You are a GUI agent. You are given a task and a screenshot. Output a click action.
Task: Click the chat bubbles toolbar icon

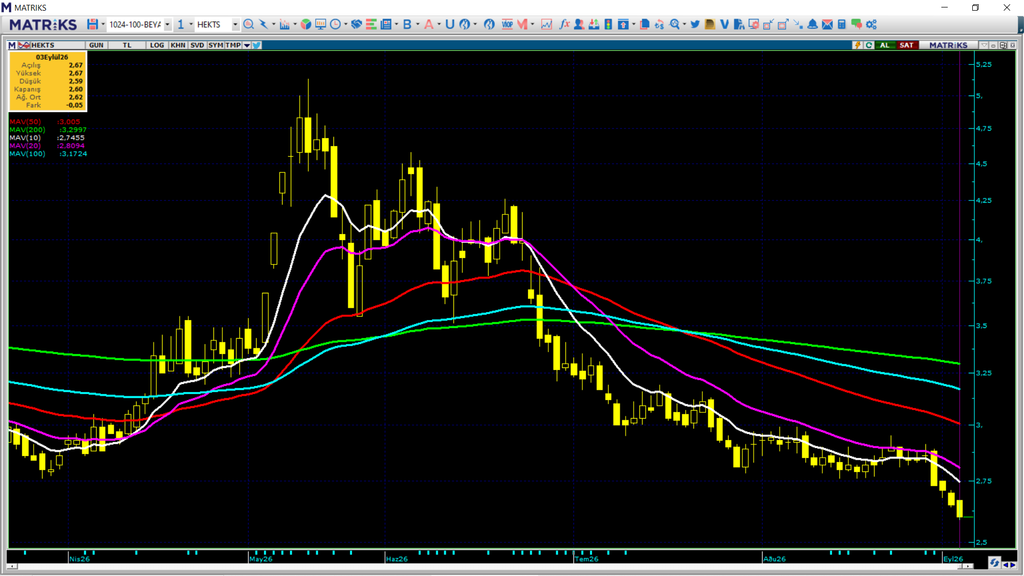[x=856, y=24]
